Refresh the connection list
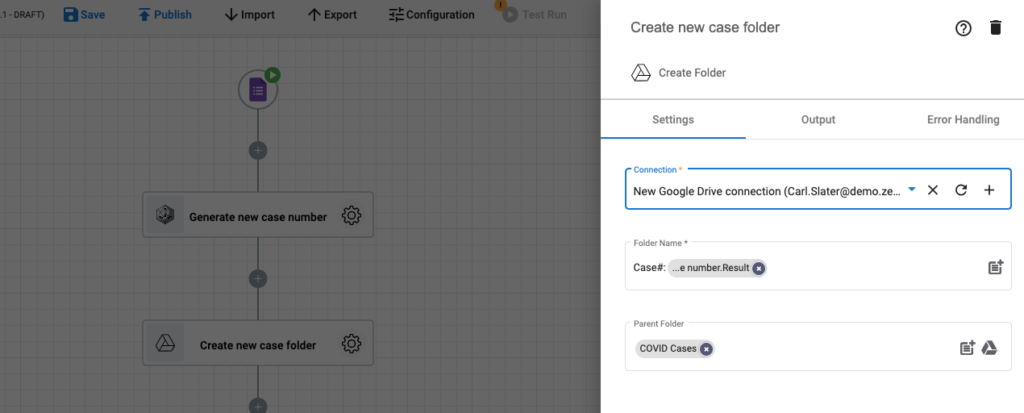The height and width of the screenshot is (413, 1024). (x=961, y=190)
